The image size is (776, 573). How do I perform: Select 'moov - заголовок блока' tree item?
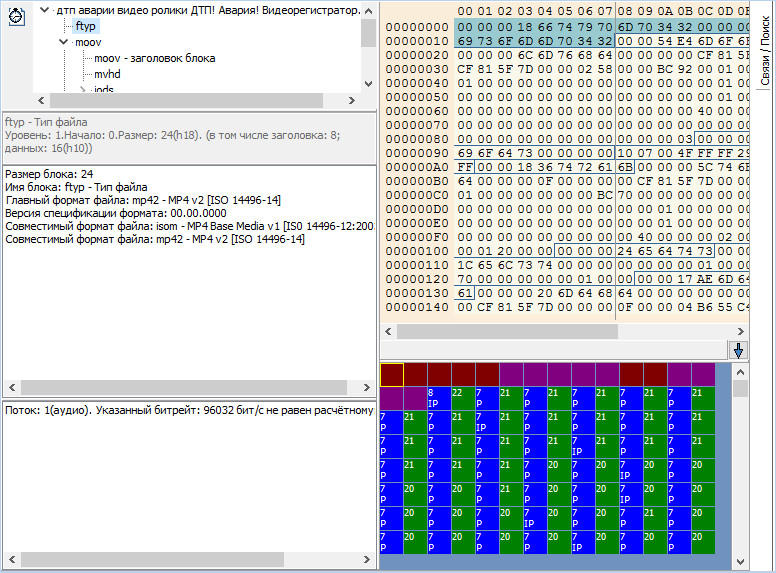pyautogui.click(x=154, y=58)
